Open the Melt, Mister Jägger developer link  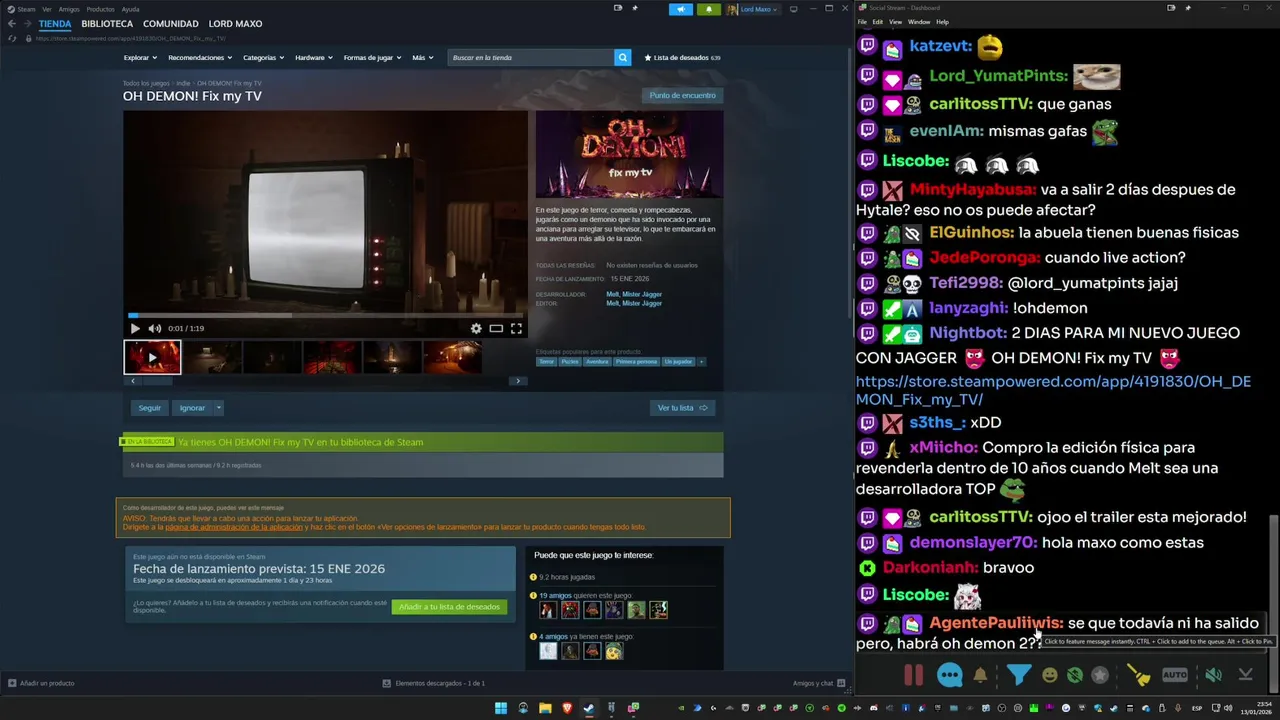634,295
